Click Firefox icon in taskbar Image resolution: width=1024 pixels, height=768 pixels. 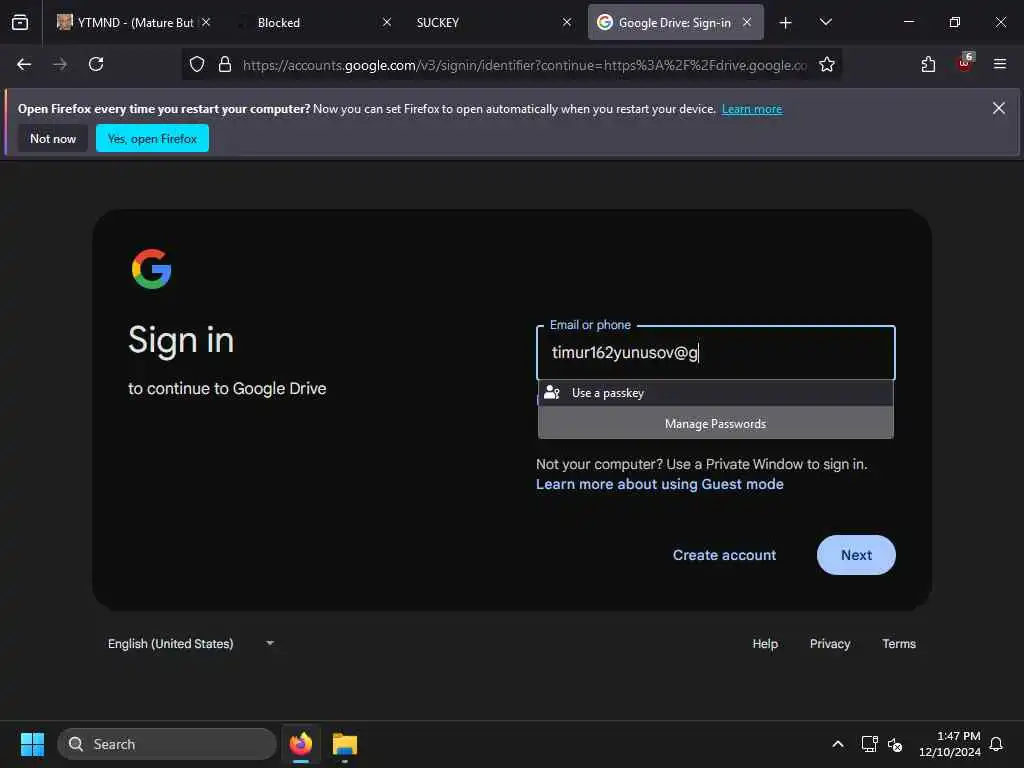(x=301, y=744)
